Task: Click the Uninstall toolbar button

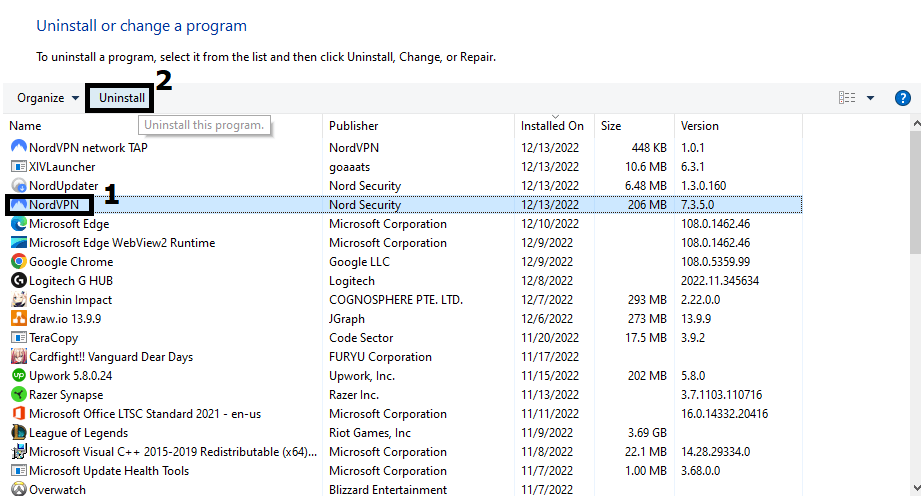Action: tap(122, 98)
